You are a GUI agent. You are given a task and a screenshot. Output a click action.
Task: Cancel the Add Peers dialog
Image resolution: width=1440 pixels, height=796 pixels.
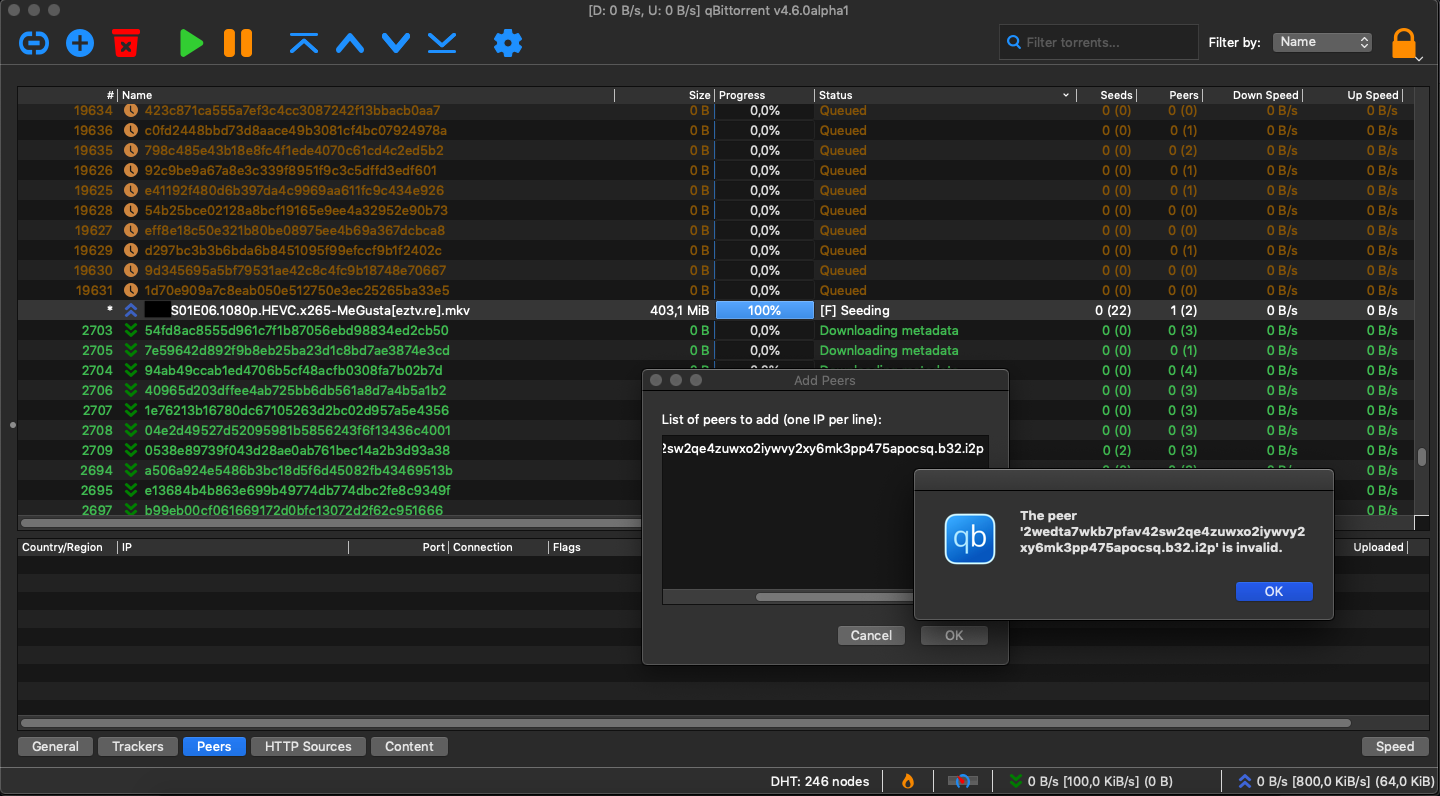(x=871, y=635)
